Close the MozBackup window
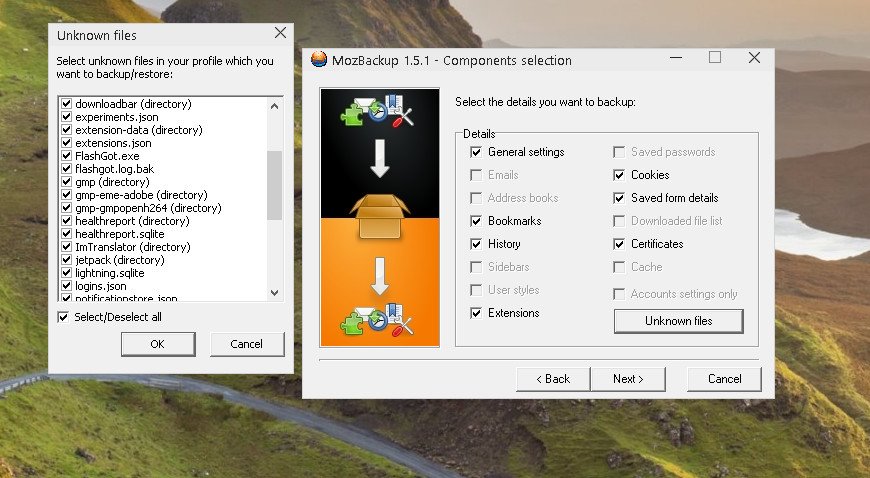 pos(754,57)
